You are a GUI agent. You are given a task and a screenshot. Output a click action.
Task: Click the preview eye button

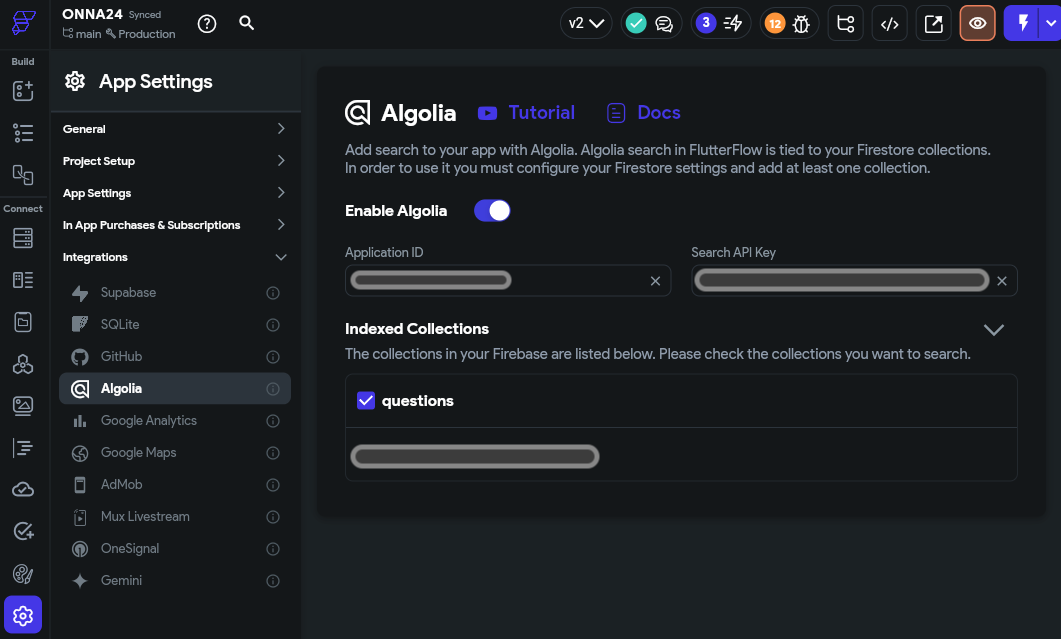point(978,23)
